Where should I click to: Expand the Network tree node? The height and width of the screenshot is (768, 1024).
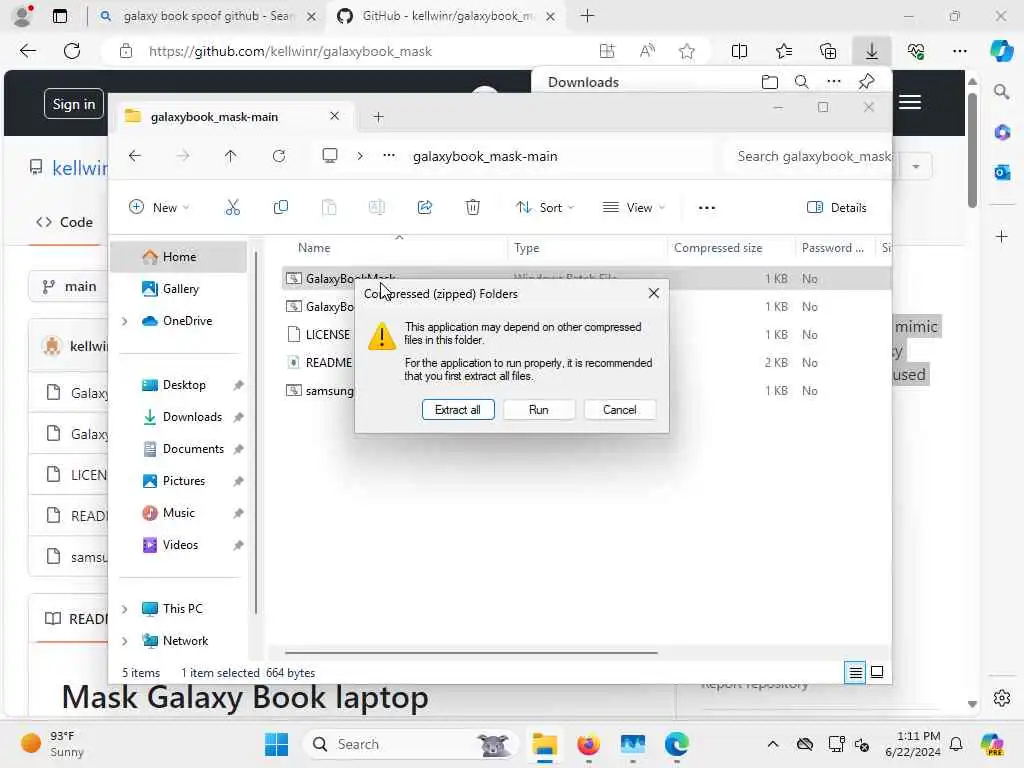coord(125,641)
